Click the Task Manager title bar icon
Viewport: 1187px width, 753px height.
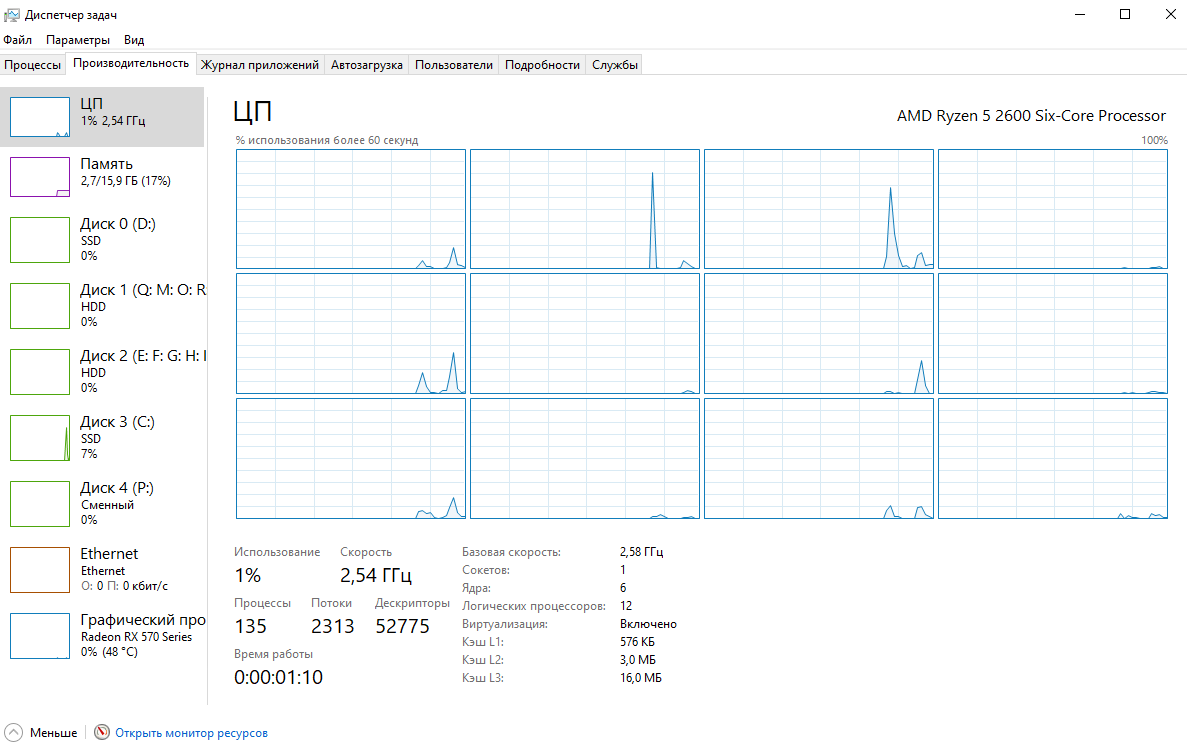click(11, 15)
